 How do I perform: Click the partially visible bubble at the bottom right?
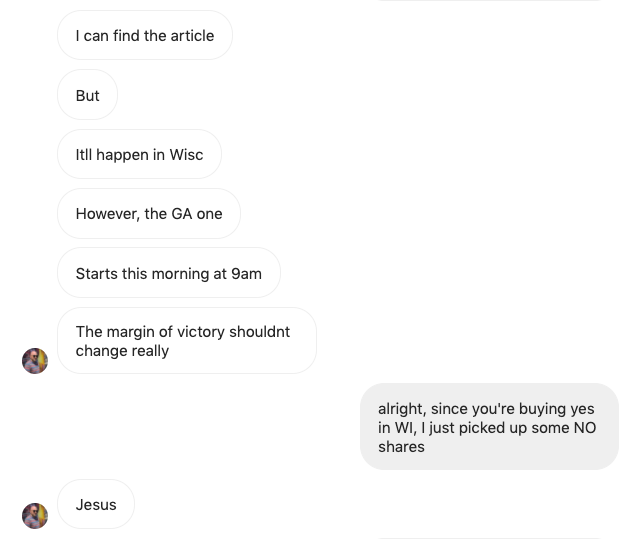[x=489, y=537]
